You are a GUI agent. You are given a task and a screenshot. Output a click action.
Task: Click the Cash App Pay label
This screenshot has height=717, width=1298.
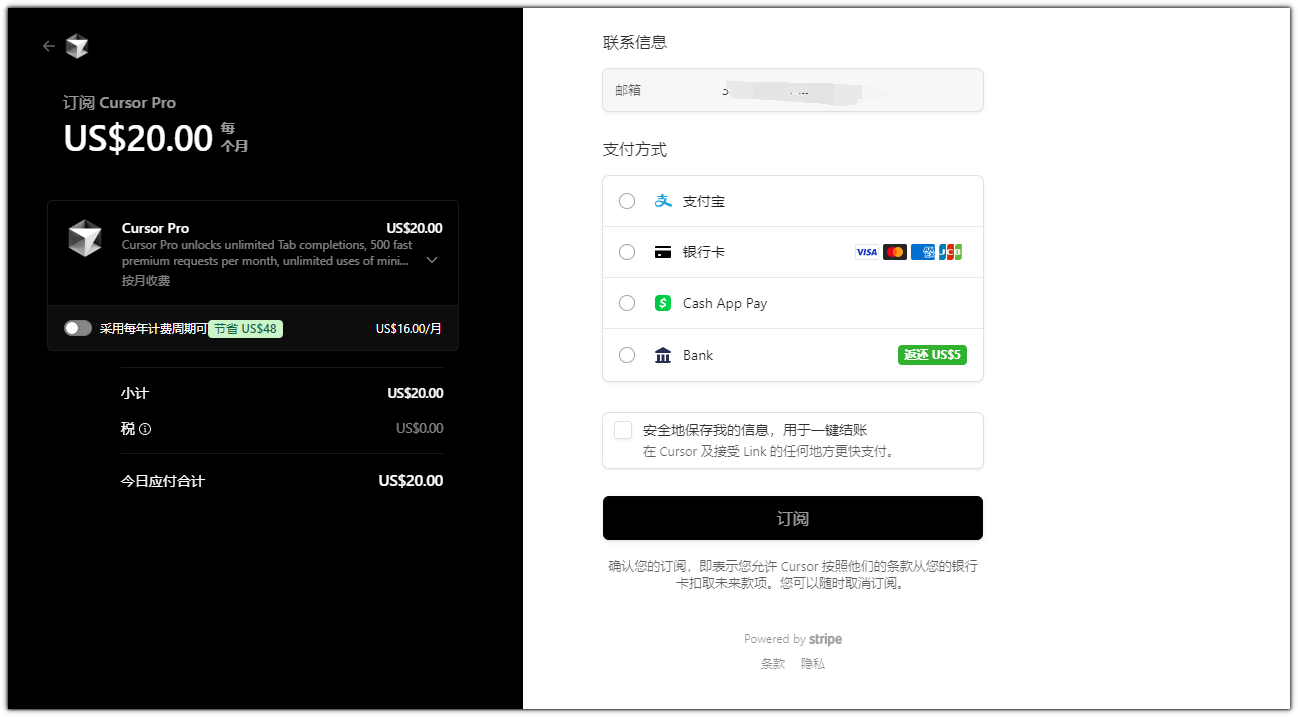[x=725, y=303]
